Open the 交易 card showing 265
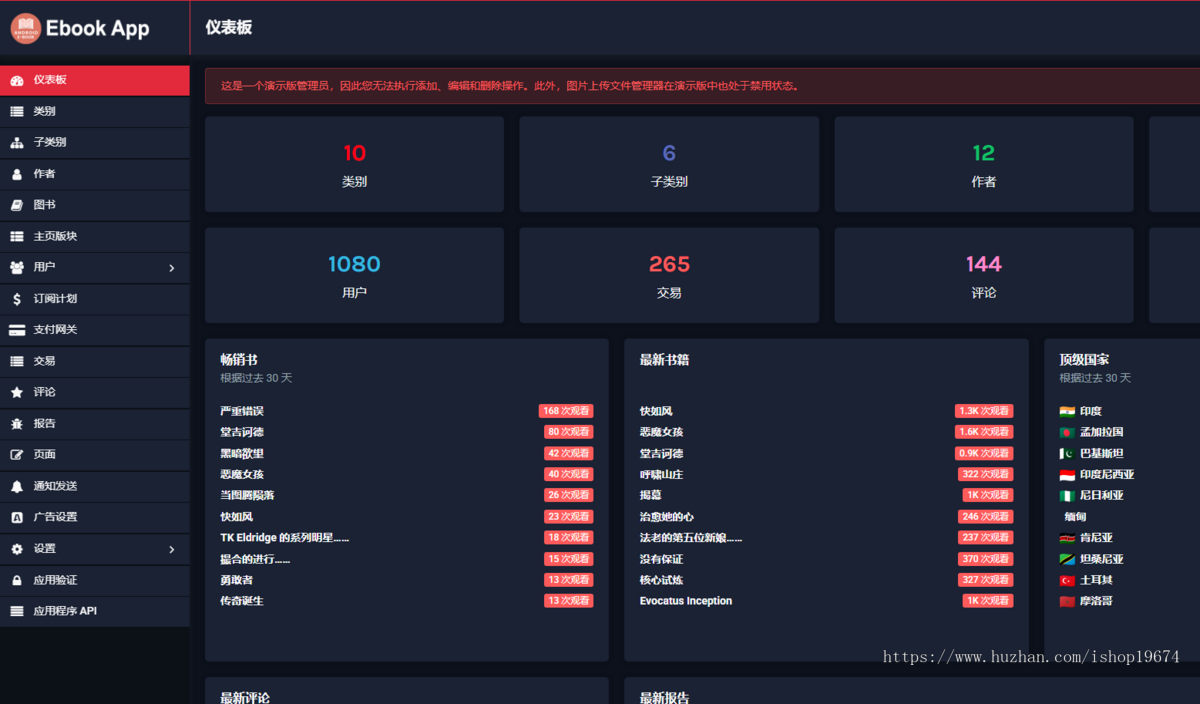The width and height of the screenshot is (1200, 704). (669, 275)
